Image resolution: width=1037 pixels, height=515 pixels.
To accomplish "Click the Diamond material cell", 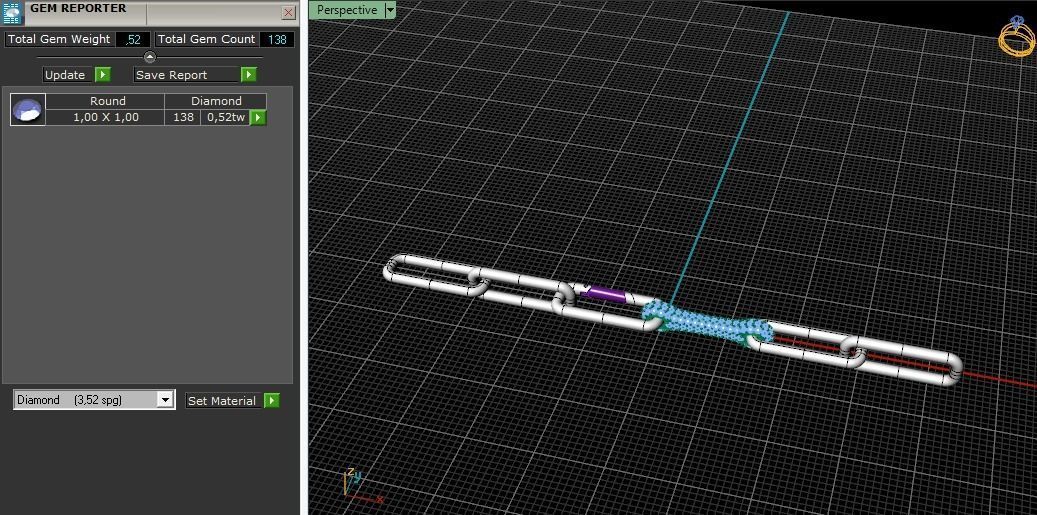I will [216, 101].
